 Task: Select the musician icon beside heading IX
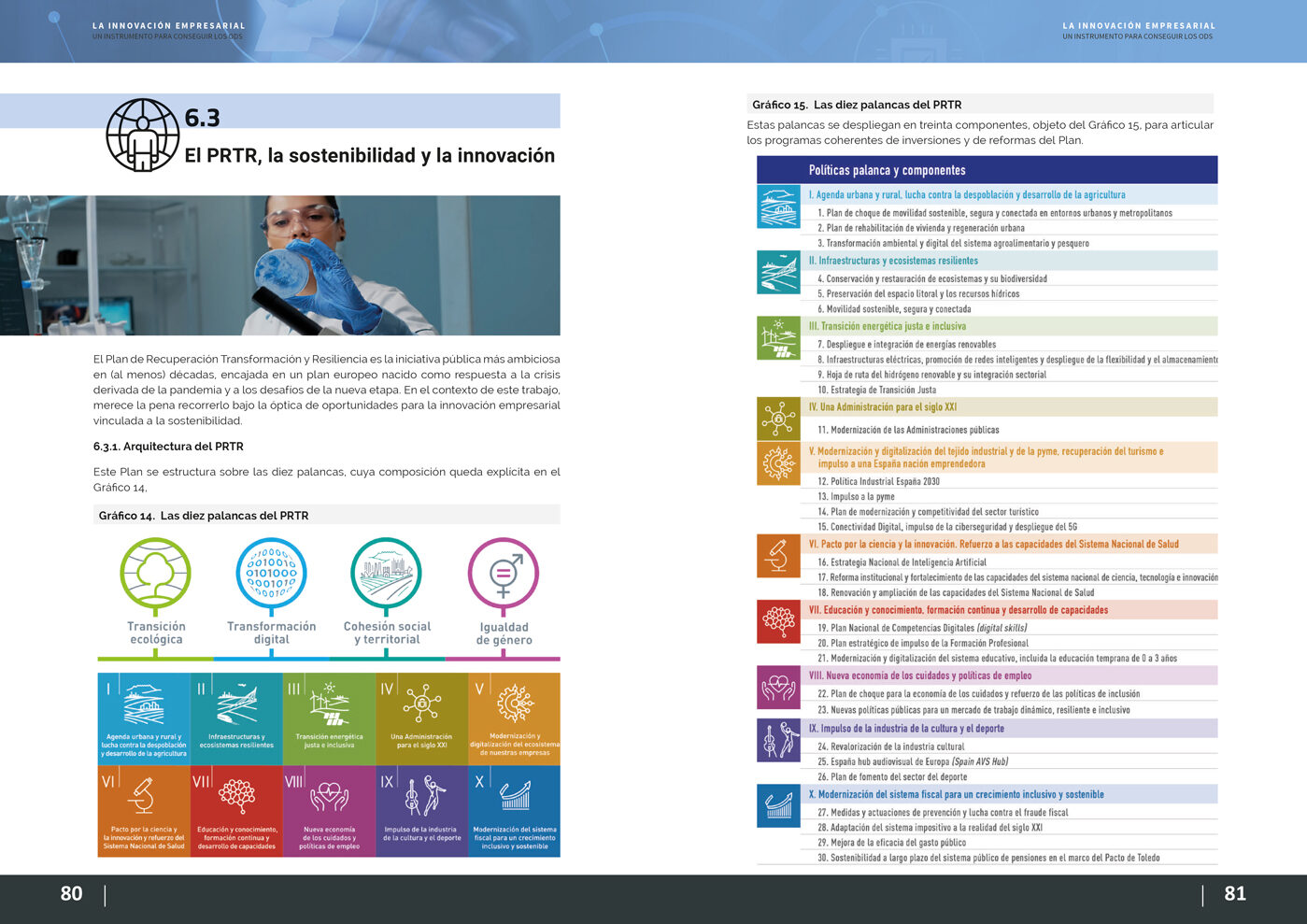pos(778,740)
